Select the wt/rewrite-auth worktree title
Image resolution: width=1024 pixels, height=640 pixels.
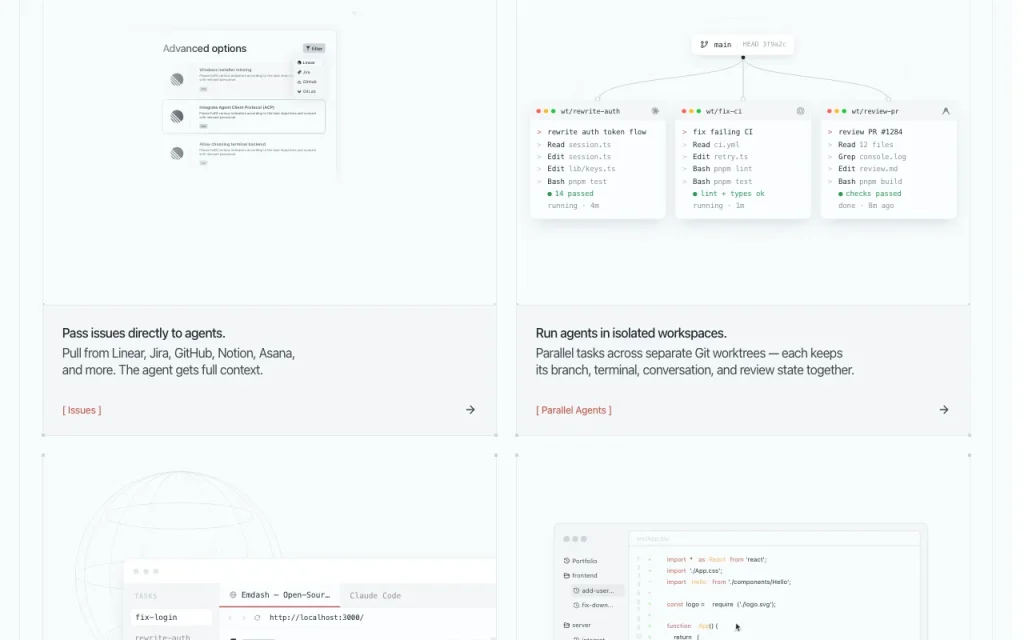[x=590, y=111]
